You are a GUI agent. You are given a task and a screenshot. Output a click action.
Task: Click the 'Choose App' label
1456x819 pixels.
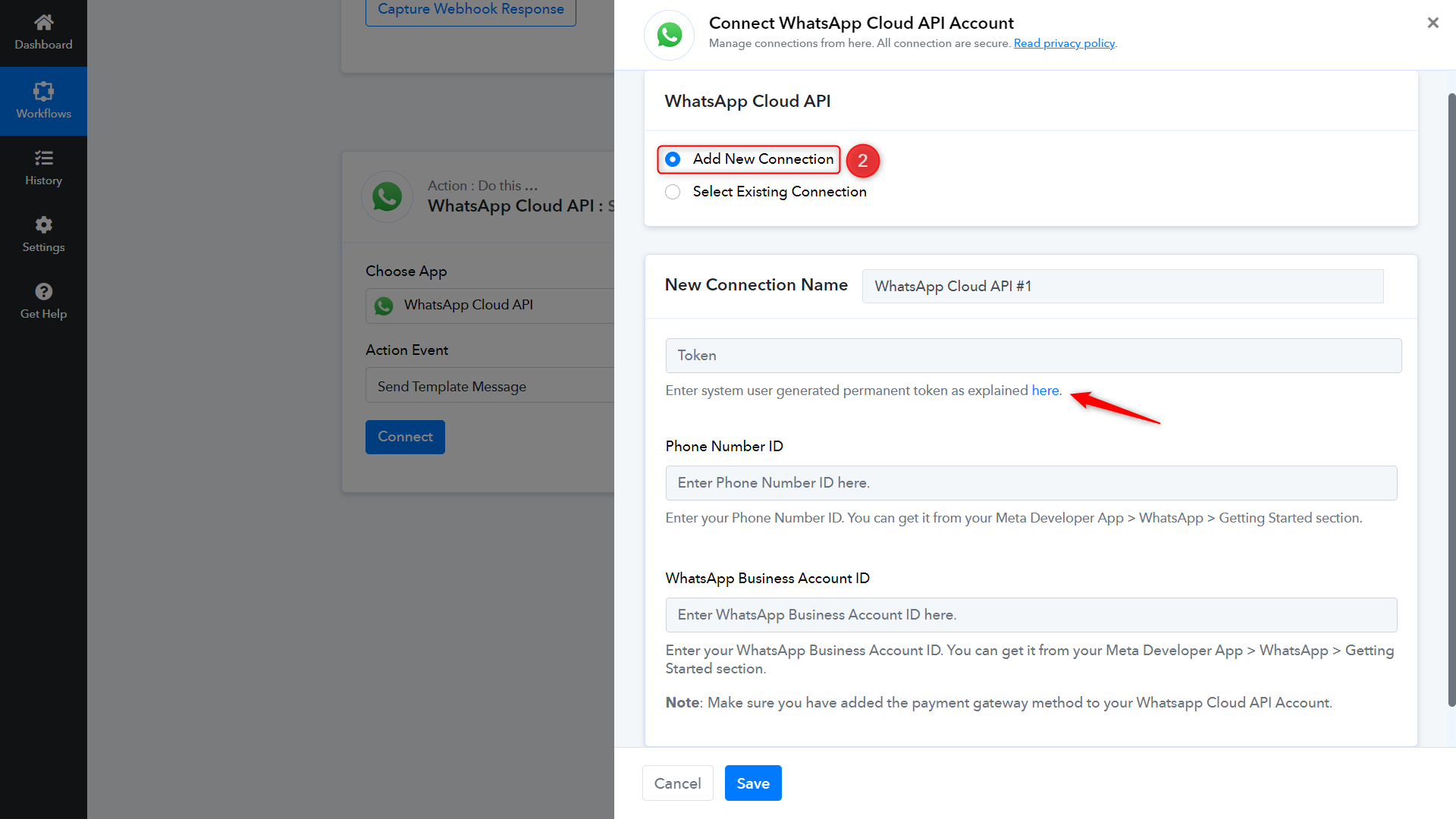click(406, 271)
